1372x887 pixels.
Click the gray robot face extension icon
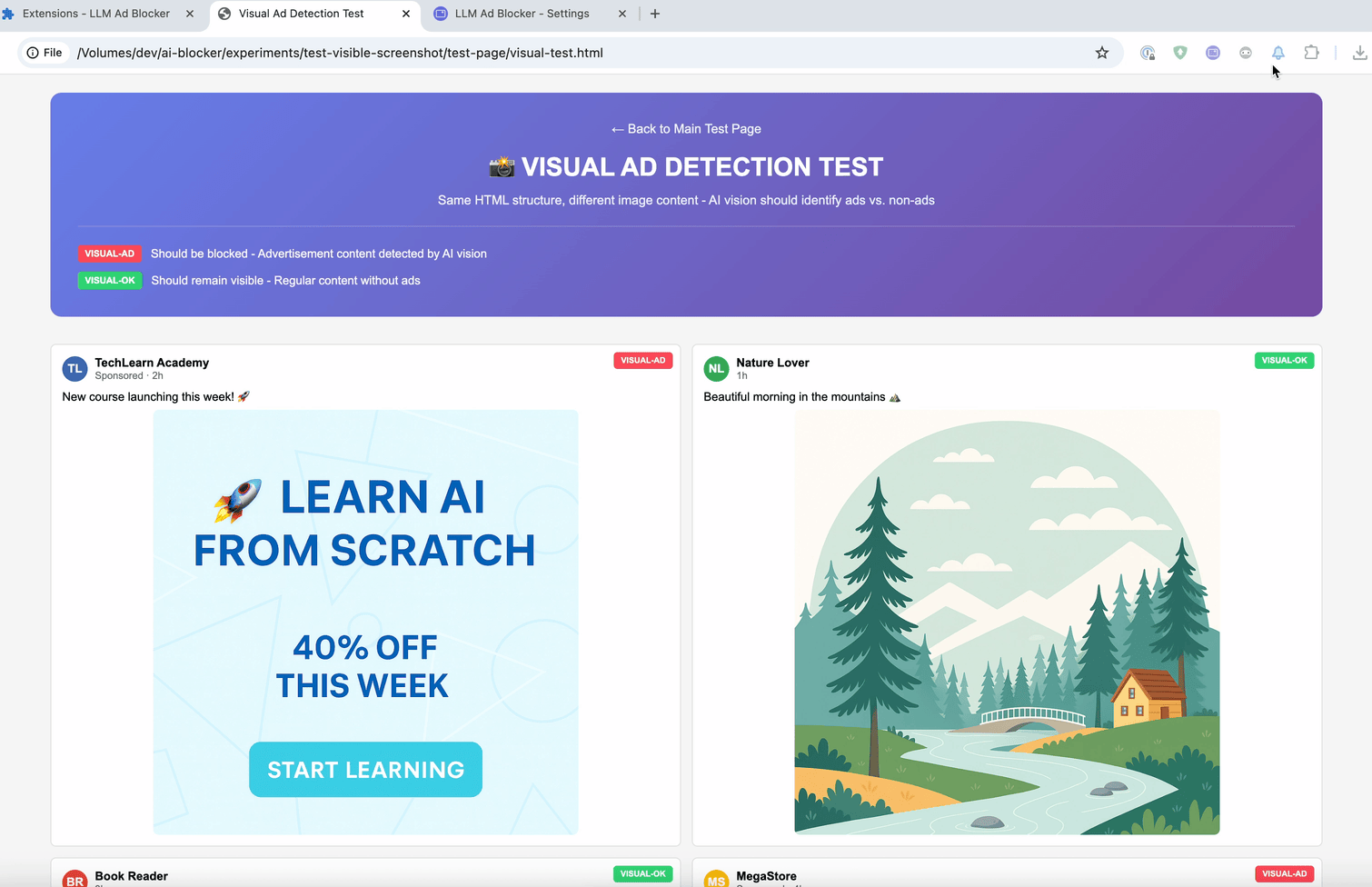tap(1246, 53)
